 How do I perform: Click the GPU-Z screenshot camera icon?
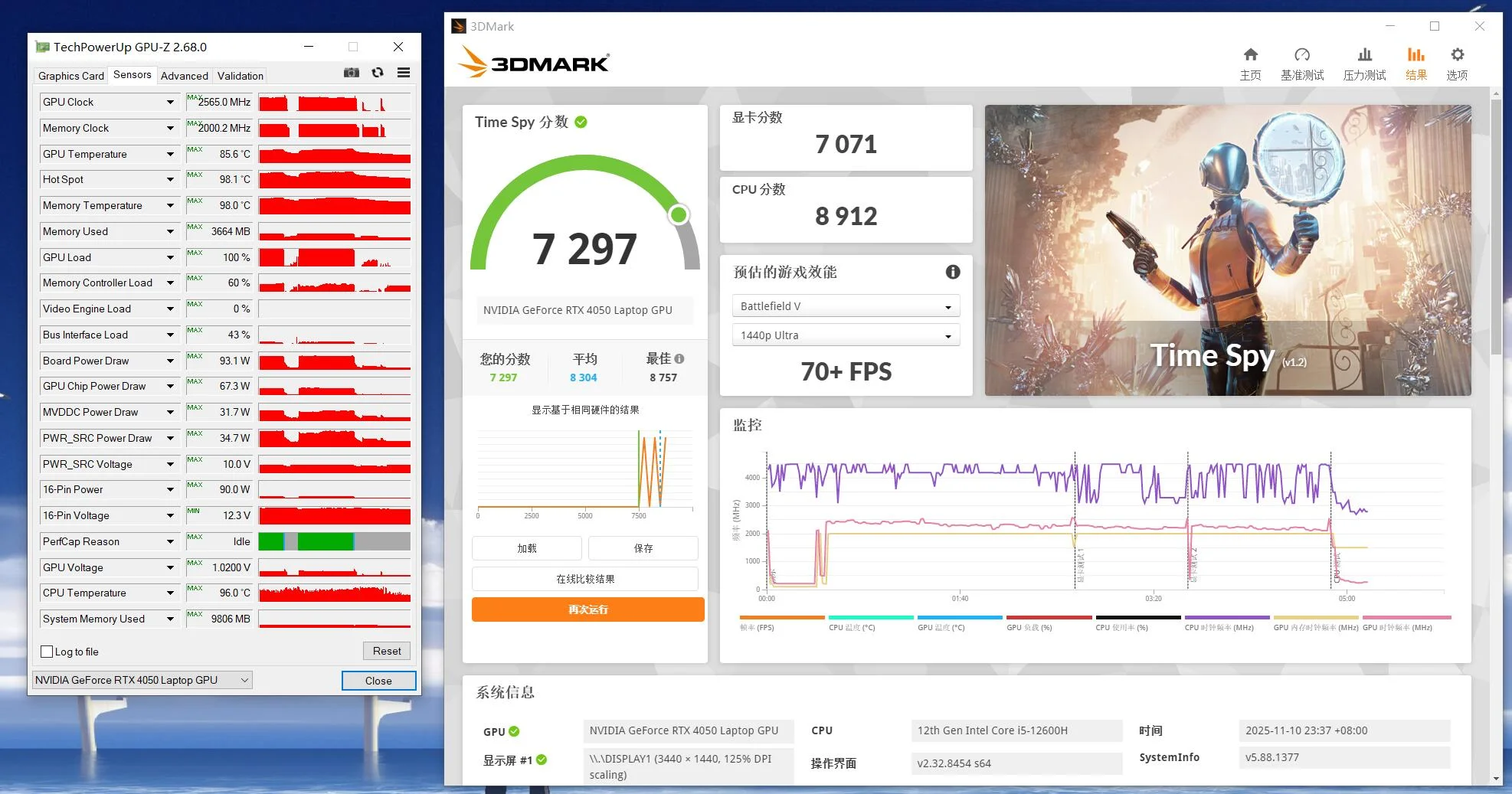(x=352, y=73)
